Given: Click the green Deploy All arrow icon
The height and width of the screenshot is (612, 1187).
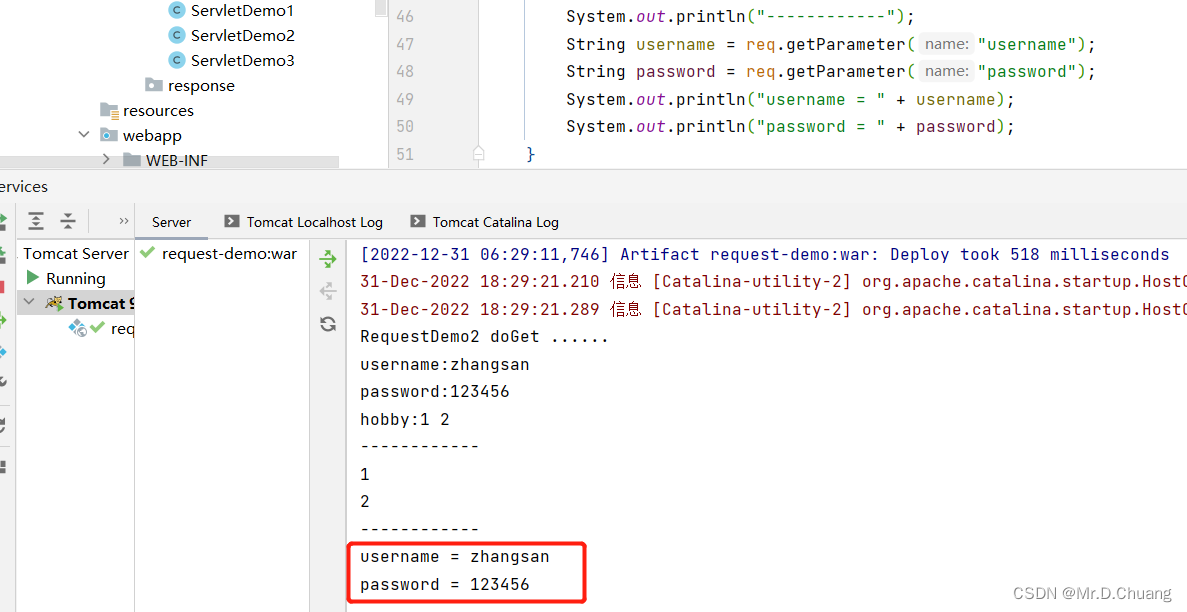Looking at the screenshot, I should point(328,260).
